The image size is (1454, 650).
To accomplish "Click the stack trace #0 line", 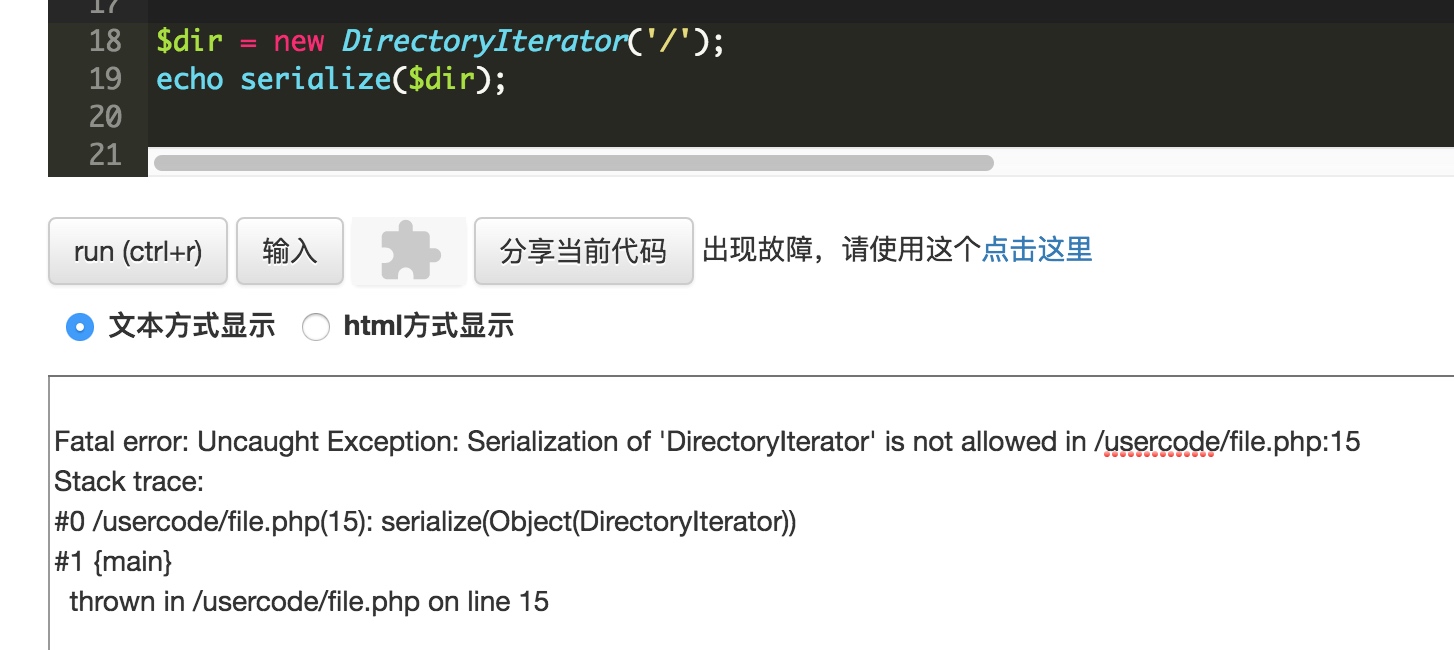I will (300, 521).
